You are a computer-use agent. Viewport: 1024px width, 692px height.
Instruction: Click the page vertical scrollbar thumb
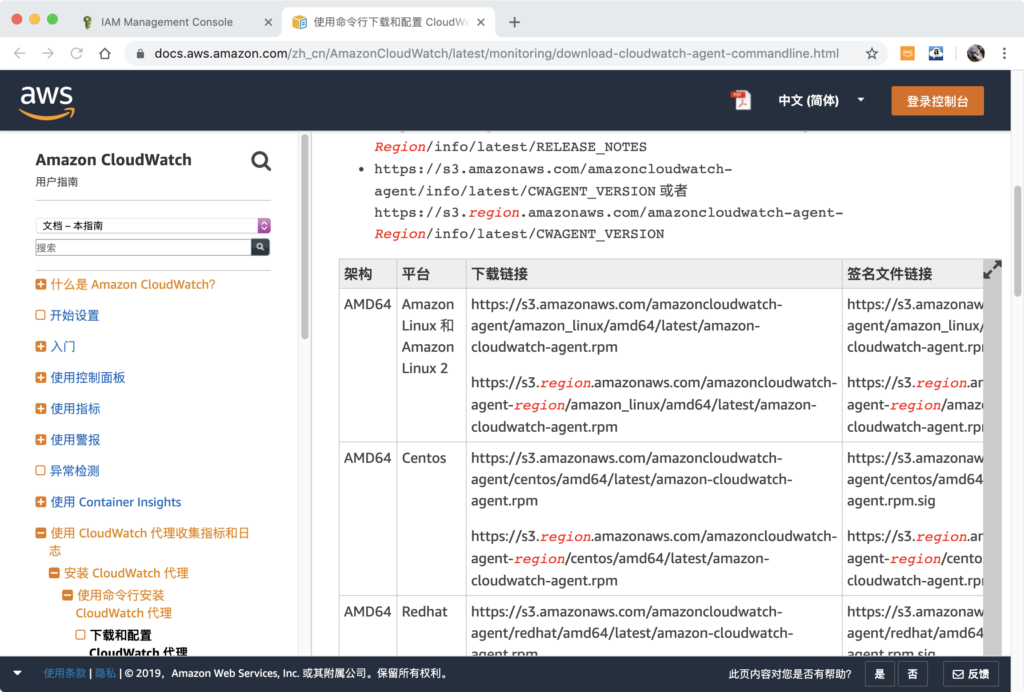(x=1017, y=240)
